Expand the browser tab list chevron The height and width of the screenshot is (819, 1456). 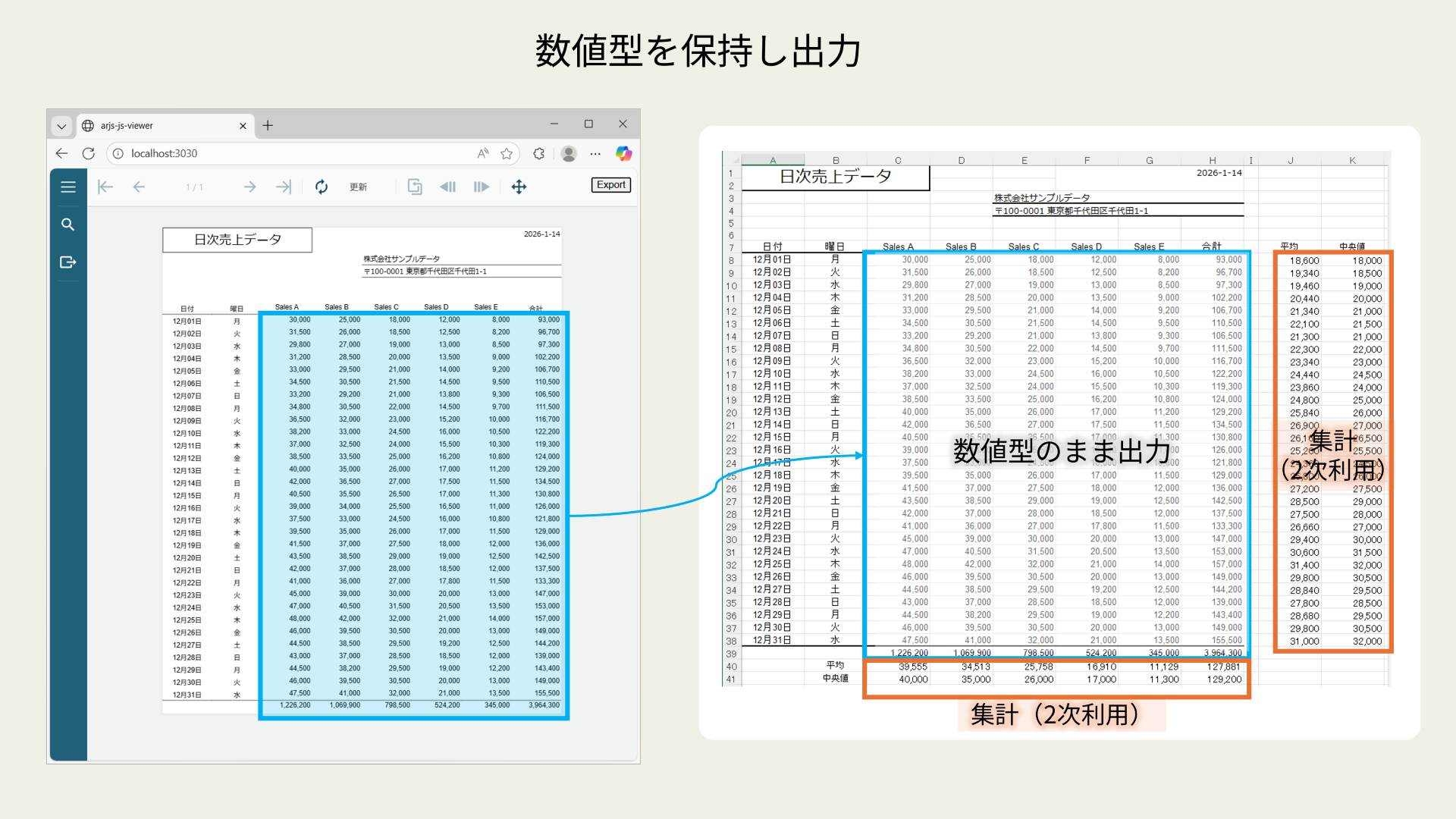coord(61,126)
